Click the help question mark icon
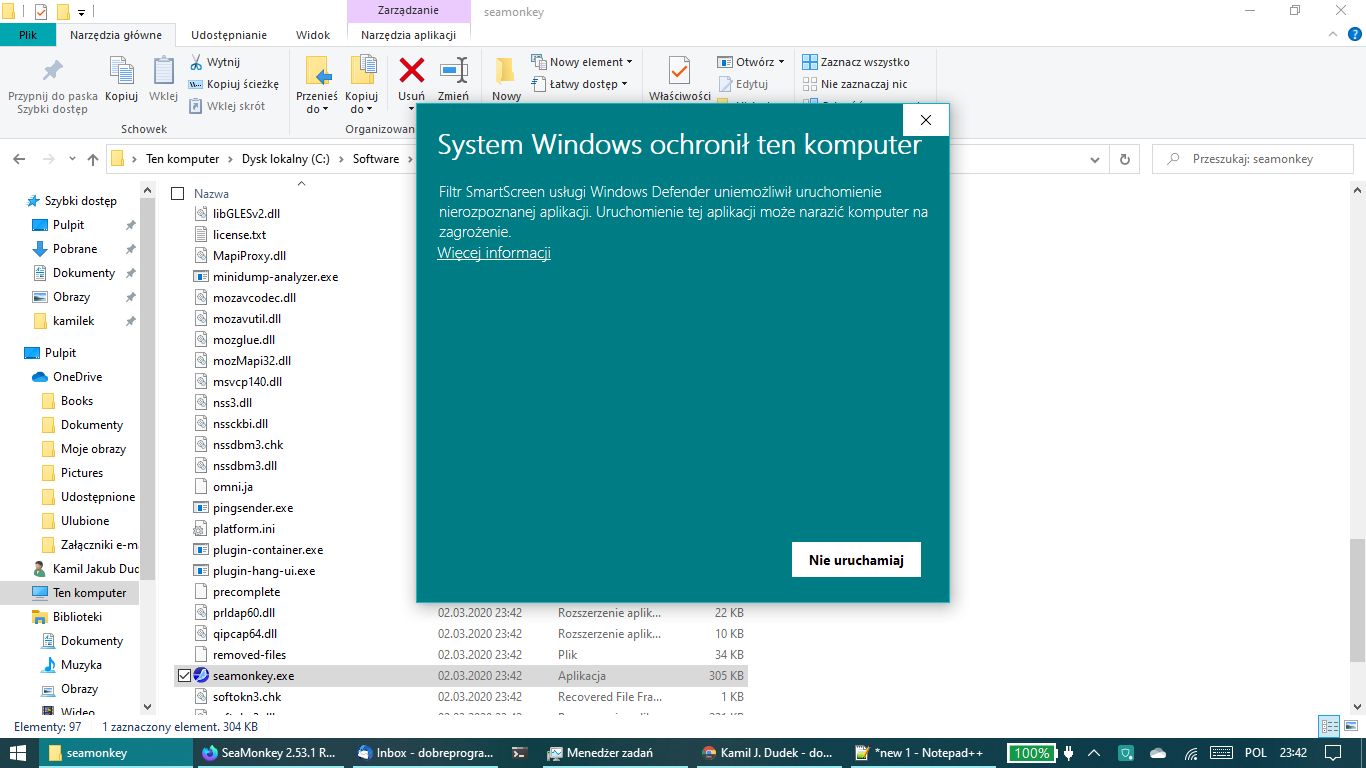This screenshot has width=1366, height=768. click(x=1354, y=34)
